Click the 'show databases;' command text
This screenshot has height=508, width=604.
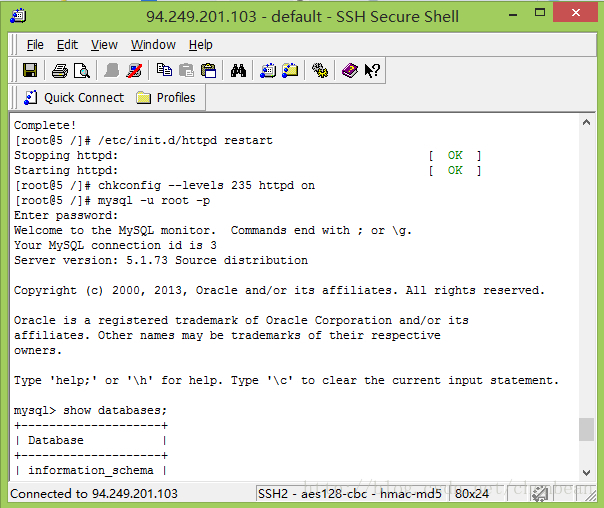(x=115, y=411)
